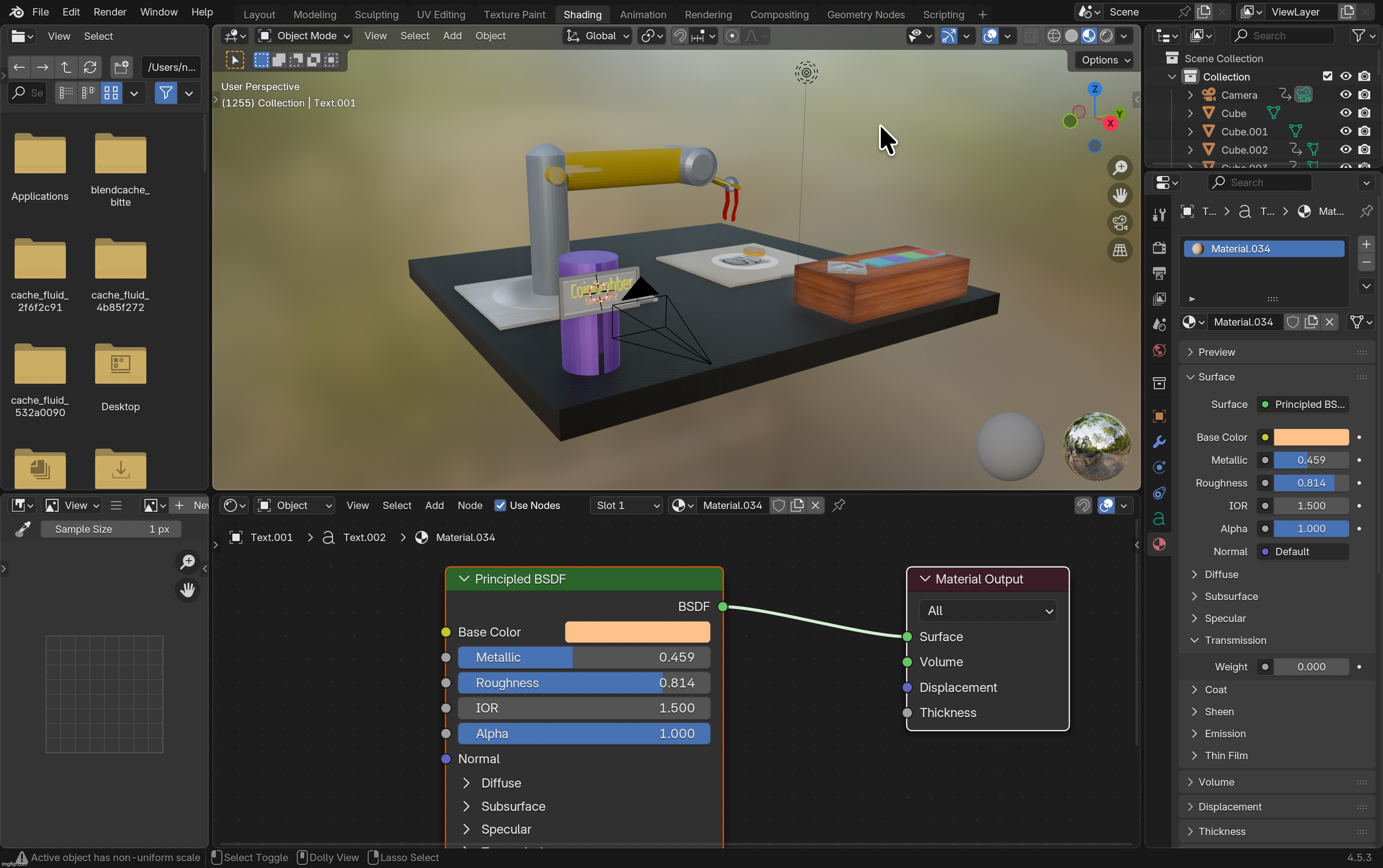Screen dimensions: 1383x868
Task: Click the refresh file list icon
Action: (x=90, y=67)
